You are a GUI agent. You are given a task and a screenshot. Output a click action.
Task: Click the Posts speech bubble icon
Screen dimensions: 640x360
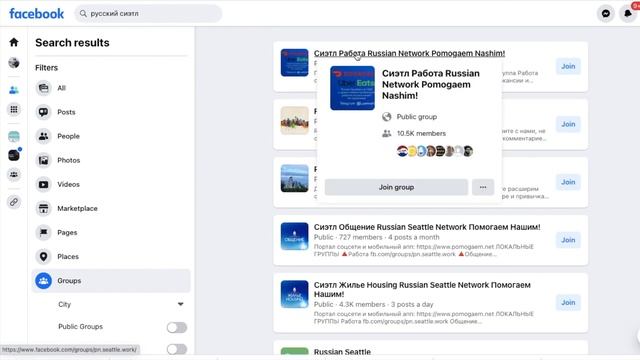(43, 112)
